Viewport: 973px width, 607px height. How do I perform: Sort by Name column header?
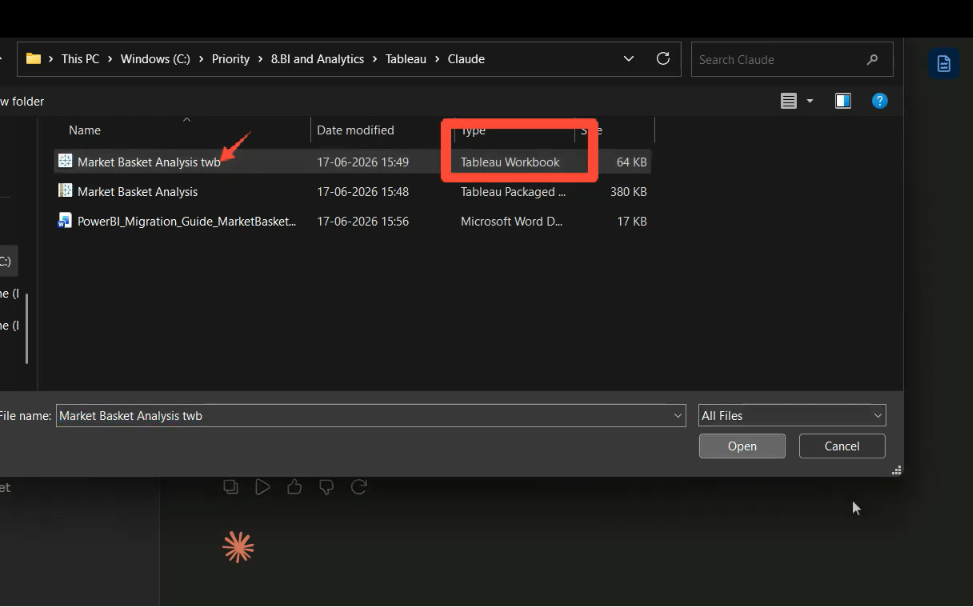point(85,130)
